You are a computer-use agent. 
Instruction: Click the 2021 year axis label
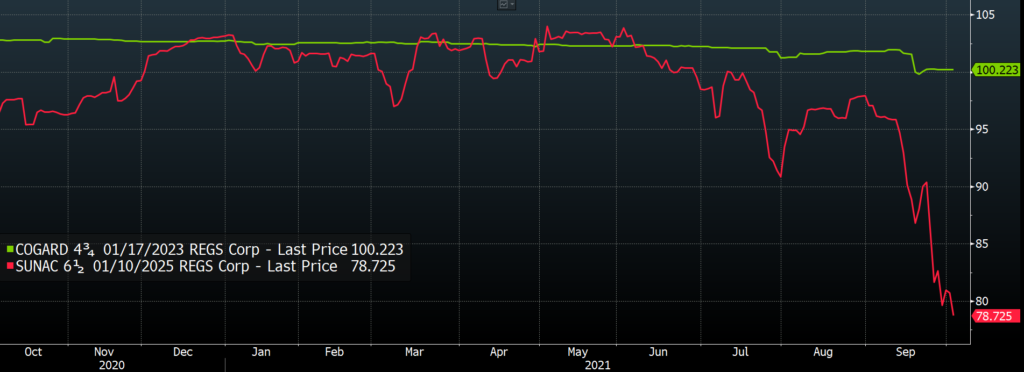click(x=598, y=365)
